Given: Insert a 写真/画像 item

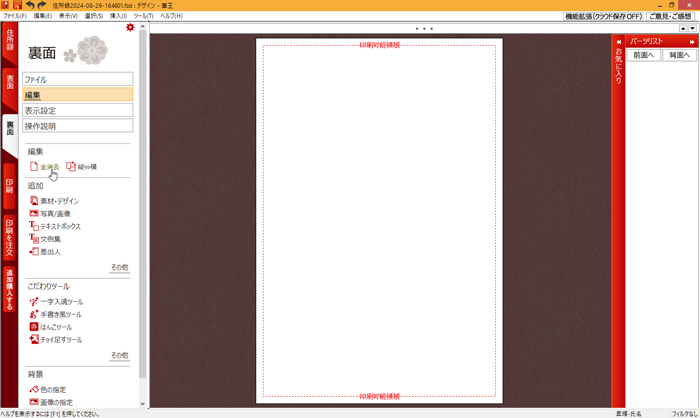Looking at the screenshot, I should tap(55, 214).
